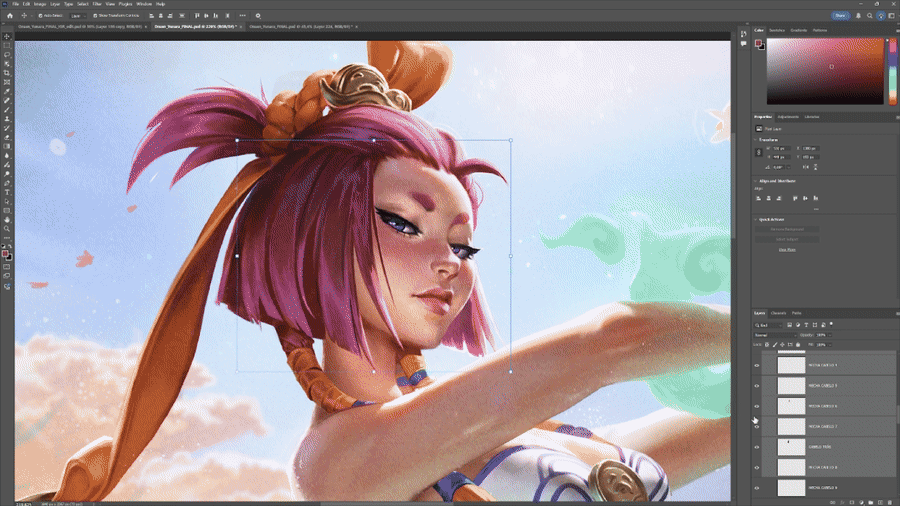Hide the MECHA CABELO 8 layer
Image resolution: width=900 pixels, height=506 pixels.
[x=757, y=468]
